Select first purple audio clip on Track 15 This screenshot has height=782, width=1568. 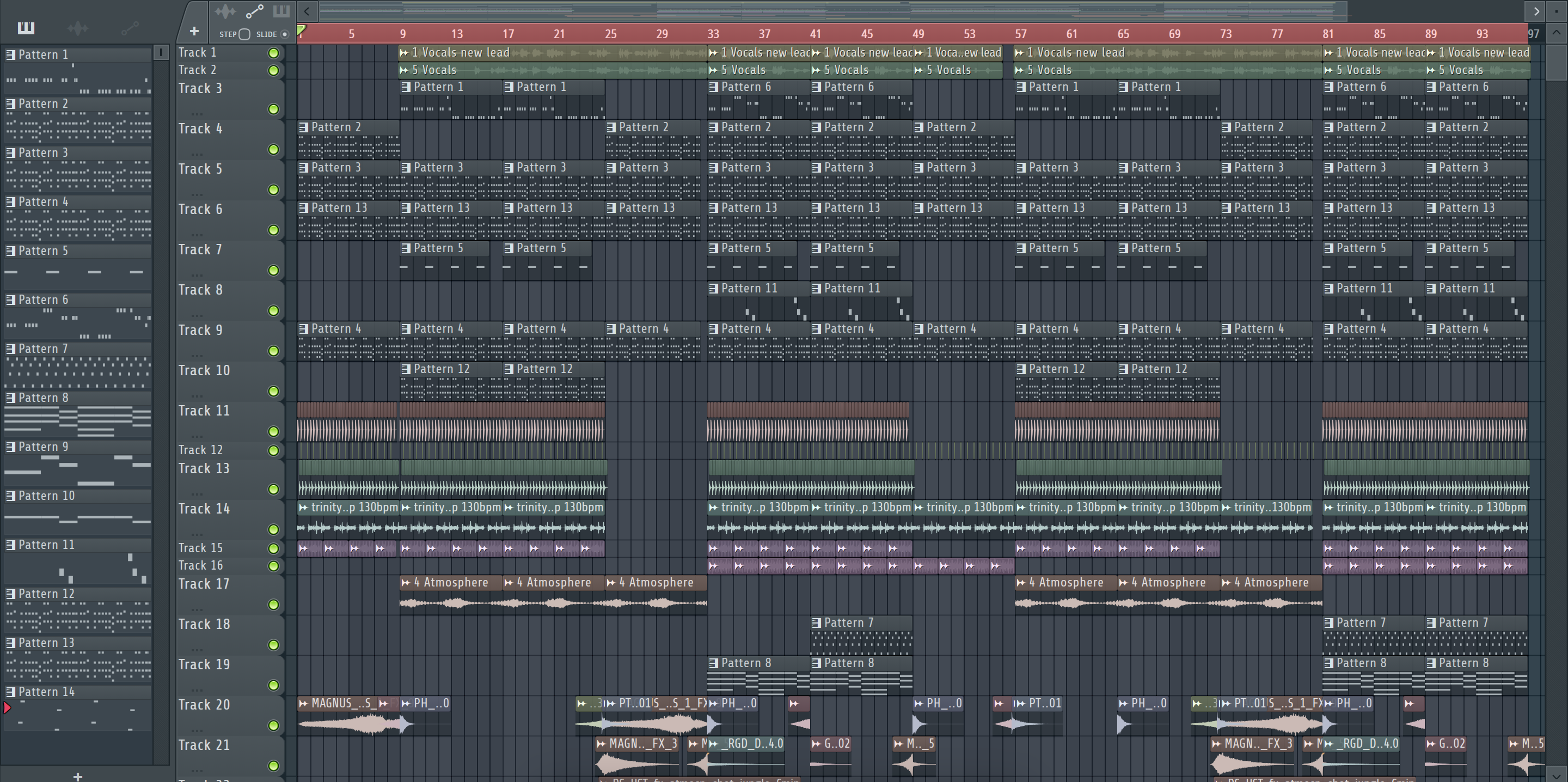[310, 548]
